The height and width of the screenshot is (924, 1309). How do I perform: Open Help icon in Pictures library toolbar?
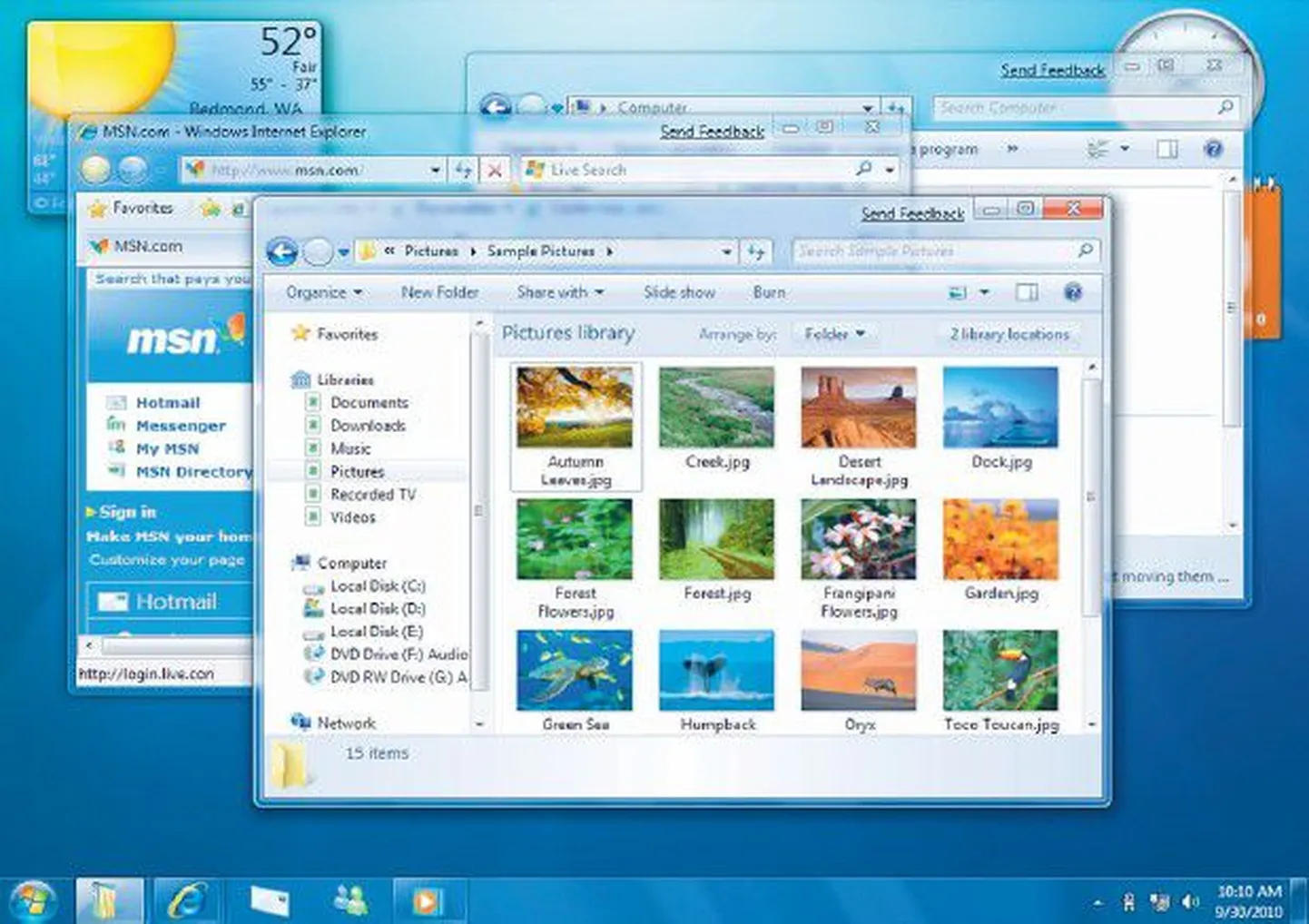click(1073, 292)
